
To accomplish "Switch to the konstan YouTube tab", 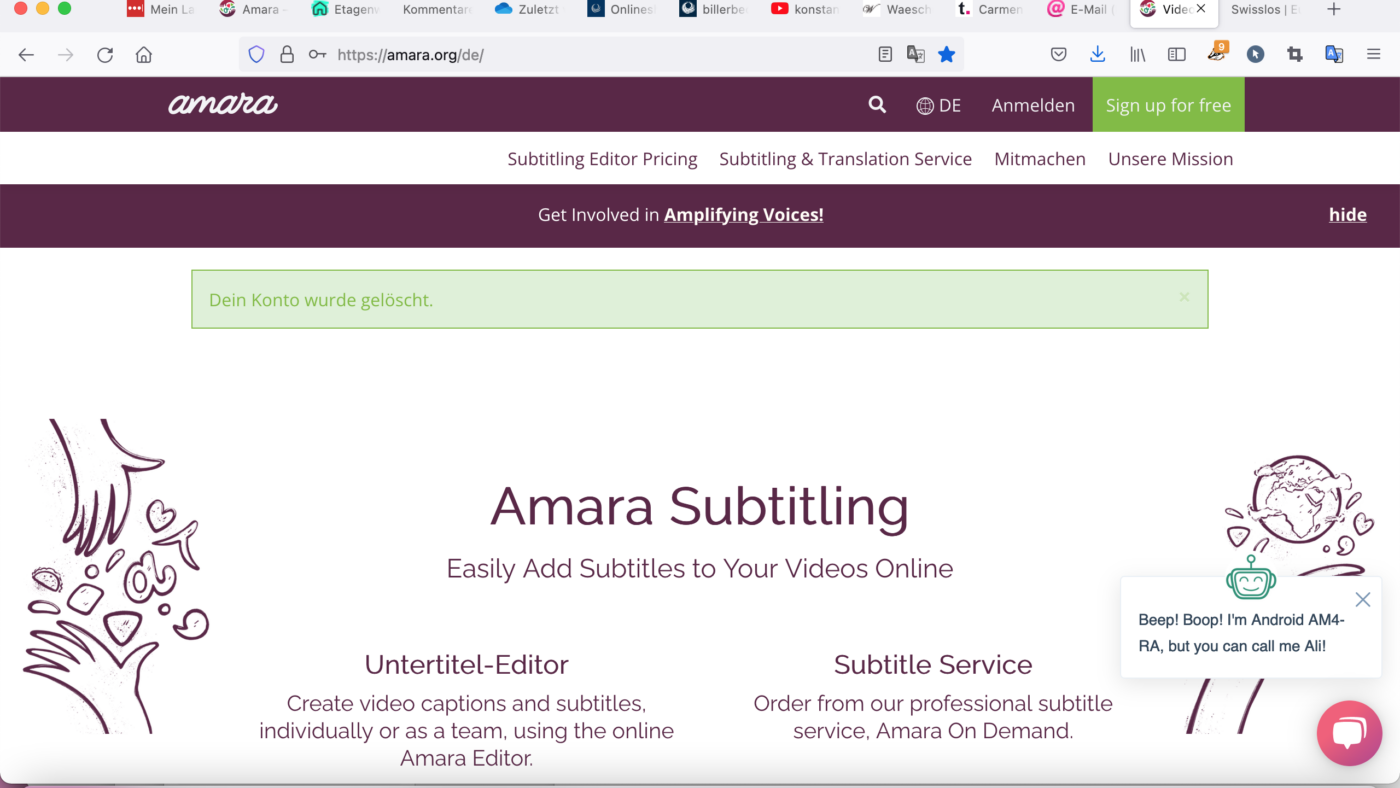I will coord(804,9).
